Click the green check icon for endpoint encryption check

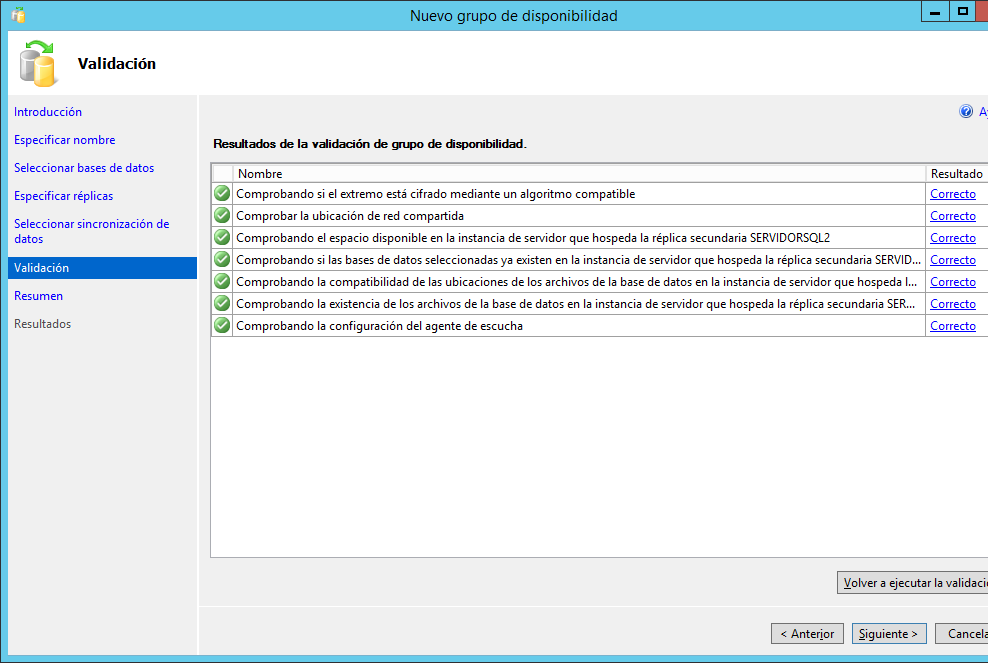pos(221,193)
